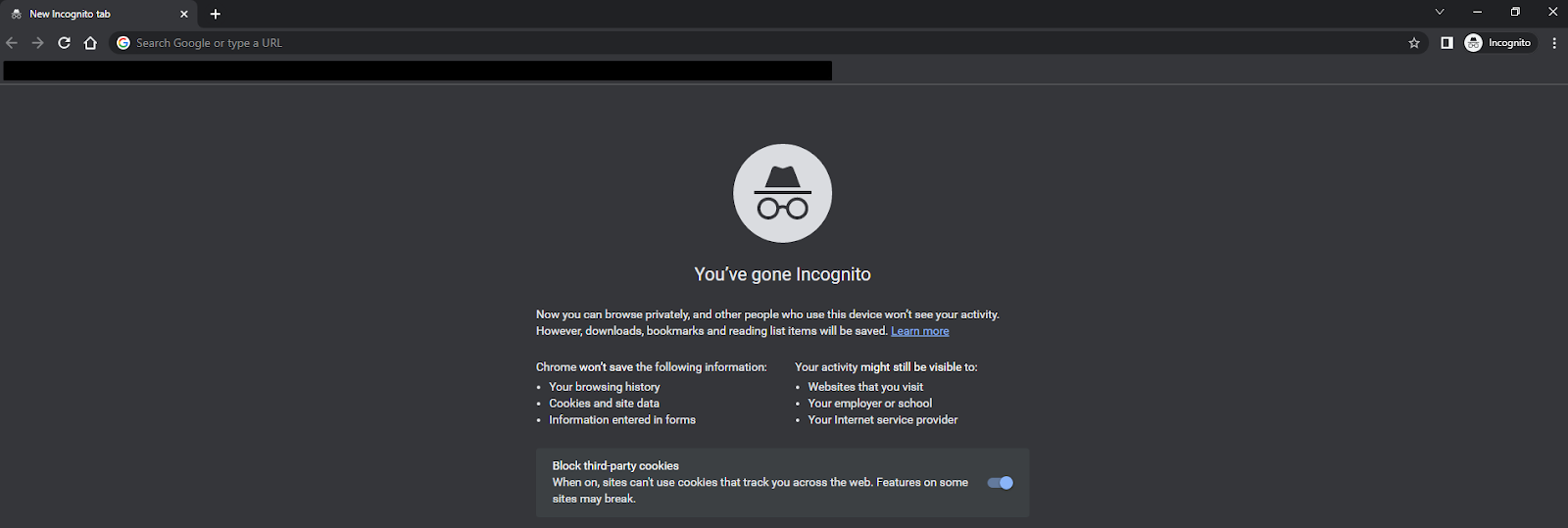1568x528 pixels.
Task: Click 'Websites that you visit' list item
Action: click(865, 387)
